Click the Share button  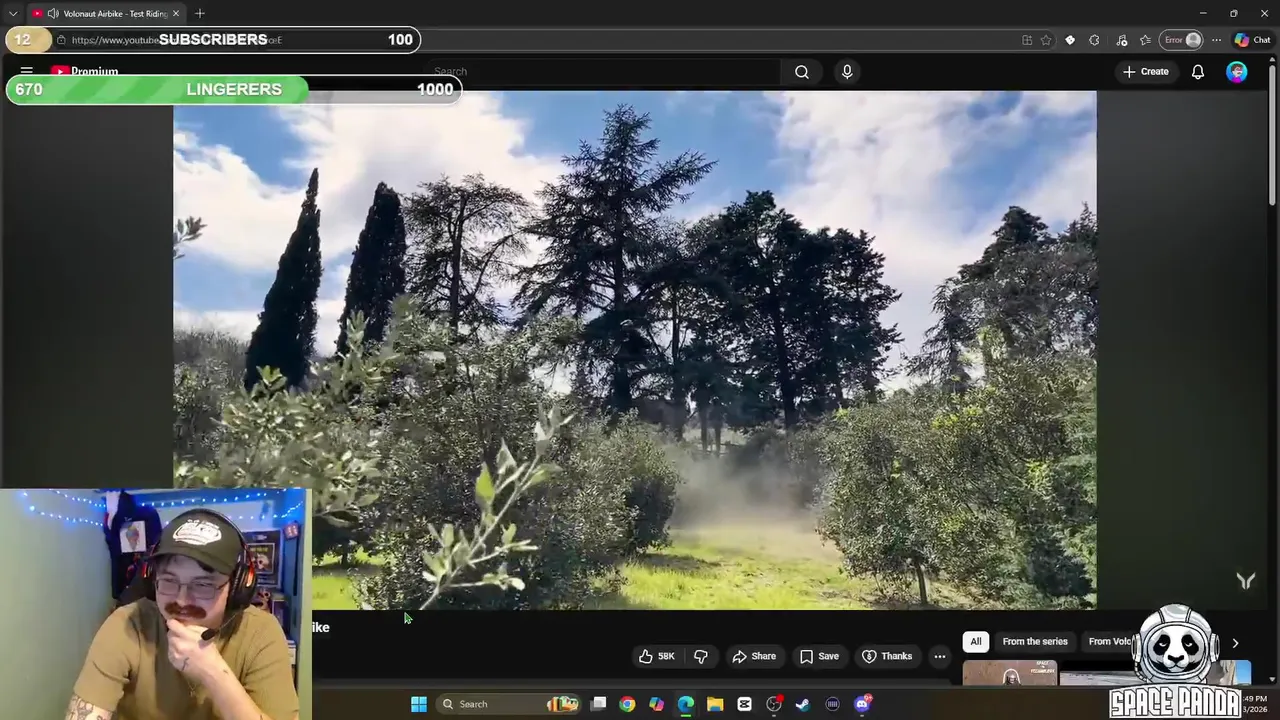tap(754, 656)
